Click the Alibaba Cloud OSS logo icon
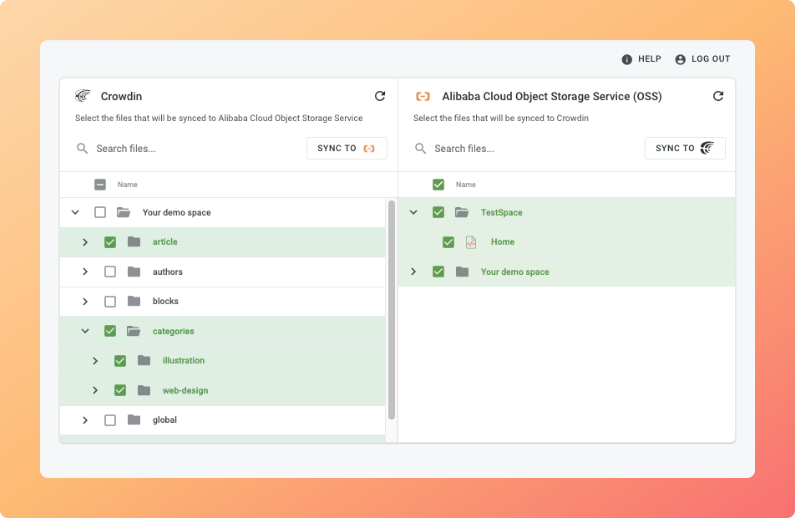Viewport: 795px width, 518px height. click(x=422, y=96)
